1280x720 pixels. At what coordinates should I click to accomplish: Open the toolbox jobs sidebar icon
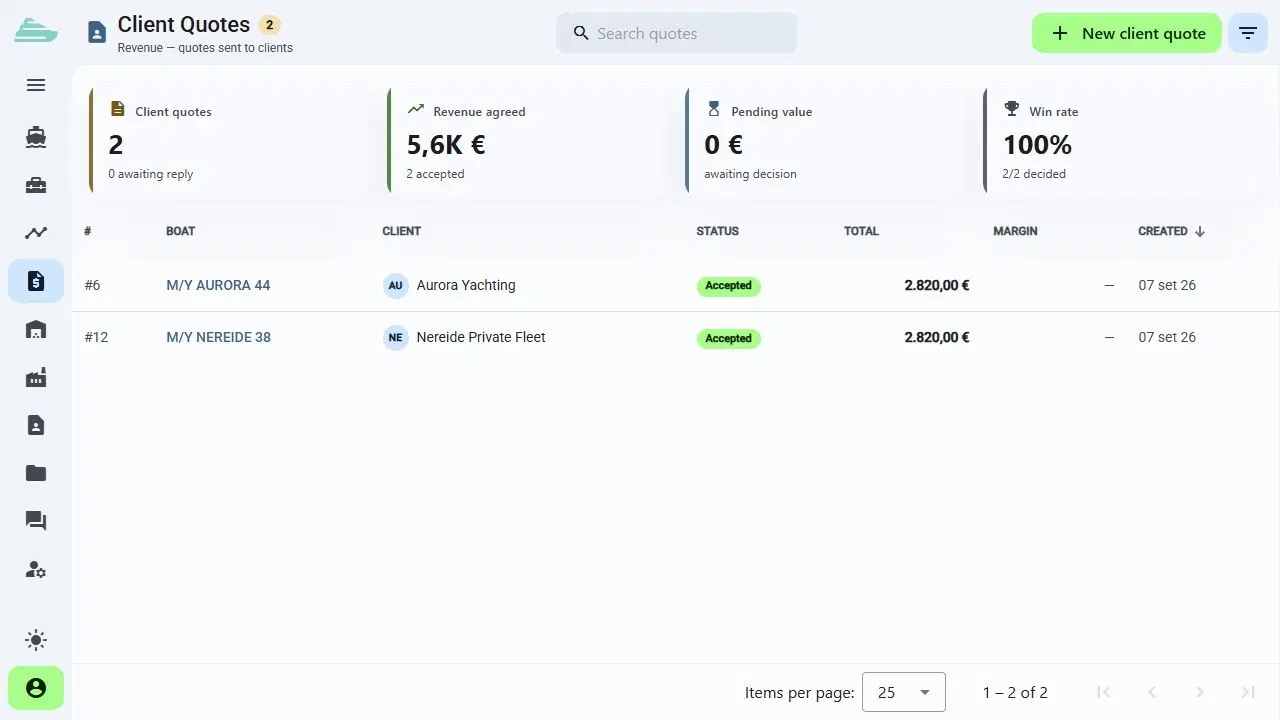click(x=36, y=185)
